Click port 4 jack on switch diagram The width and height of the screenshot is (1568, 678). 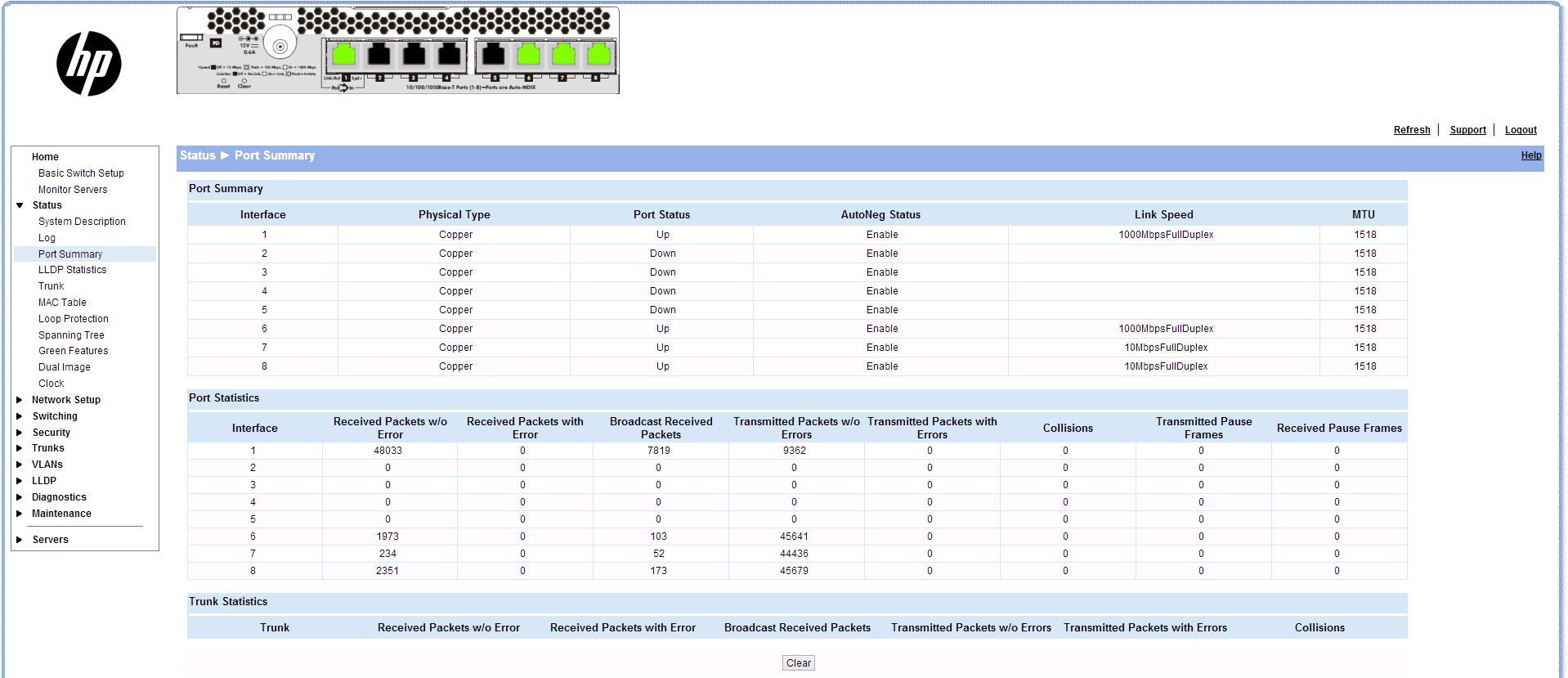coord(449,55)
